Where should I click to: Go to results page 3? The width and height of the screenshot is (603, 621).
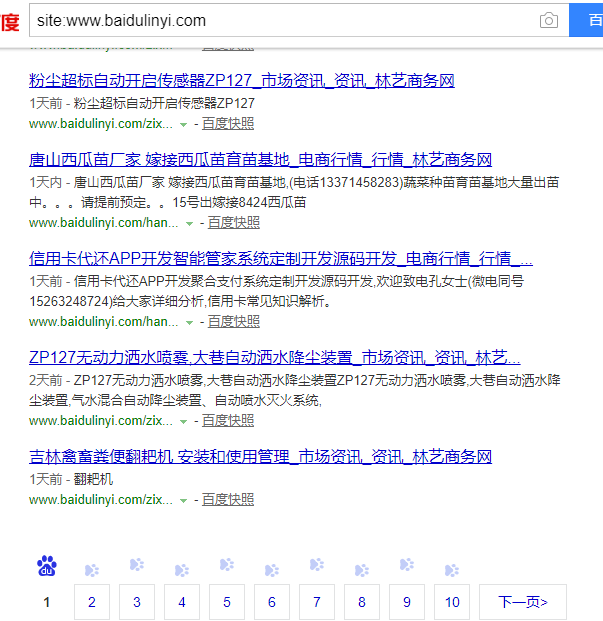point(137,602)
